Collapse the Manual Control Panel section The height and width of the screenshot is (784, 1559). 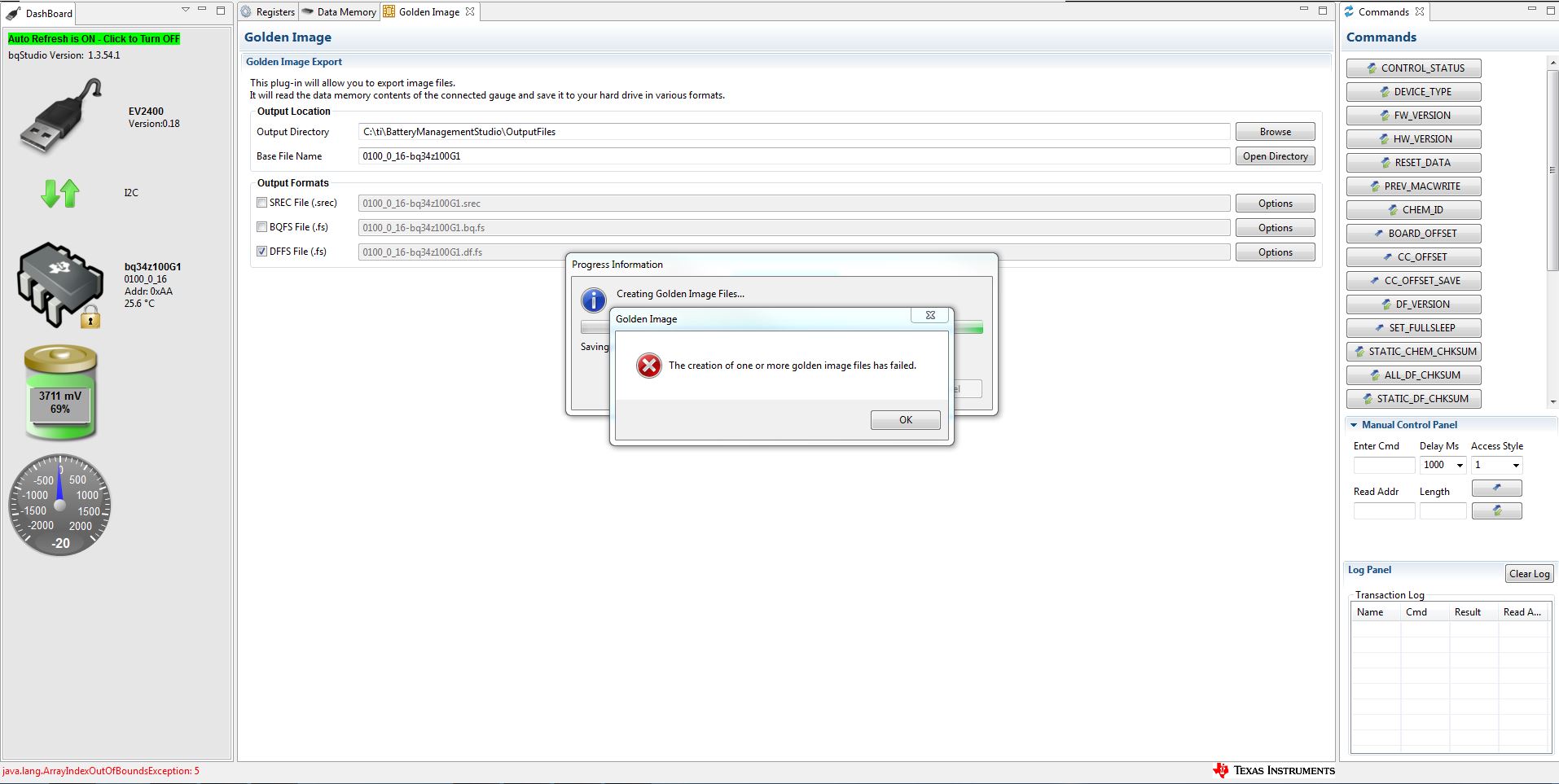[x=1354, y=425]
